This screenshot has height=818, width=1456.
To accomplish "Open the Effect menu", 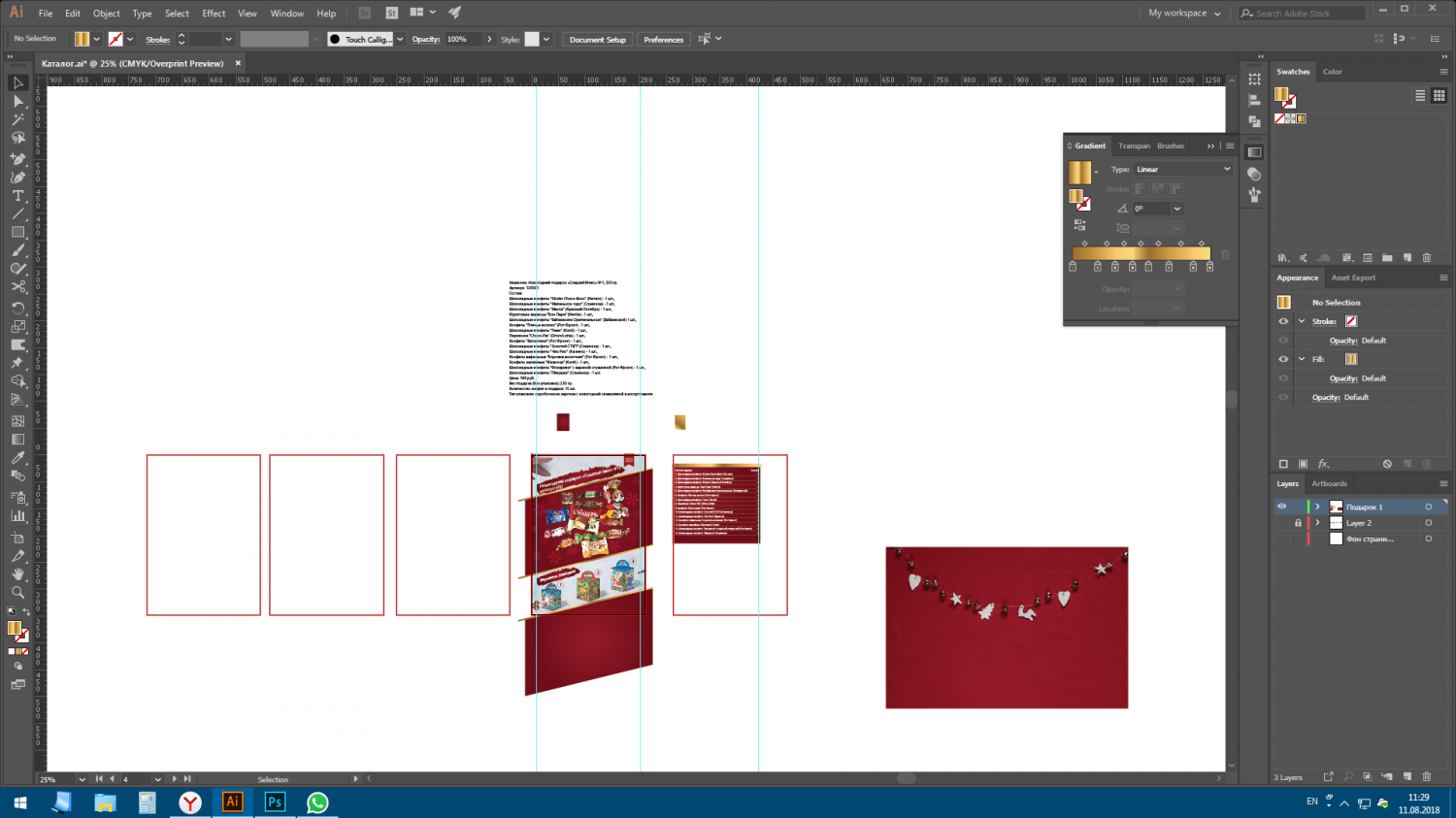I will point(214,14).
